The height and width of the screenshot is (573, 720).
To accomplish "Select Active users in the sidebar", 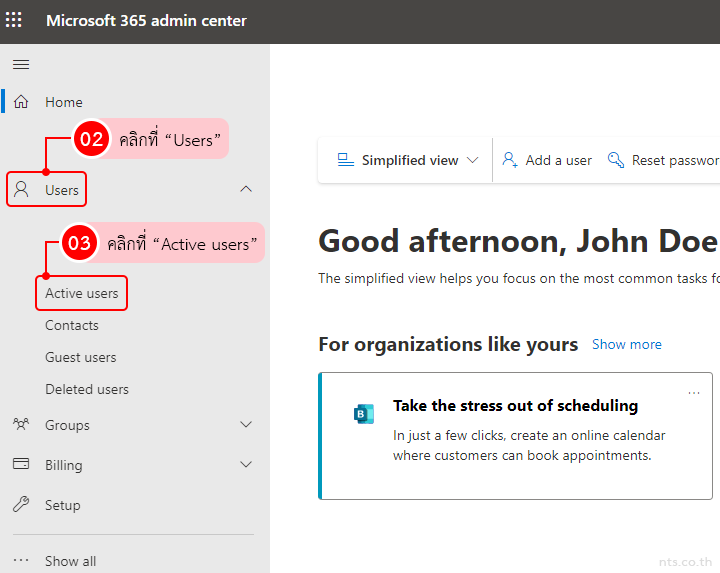I will point(82,293).
